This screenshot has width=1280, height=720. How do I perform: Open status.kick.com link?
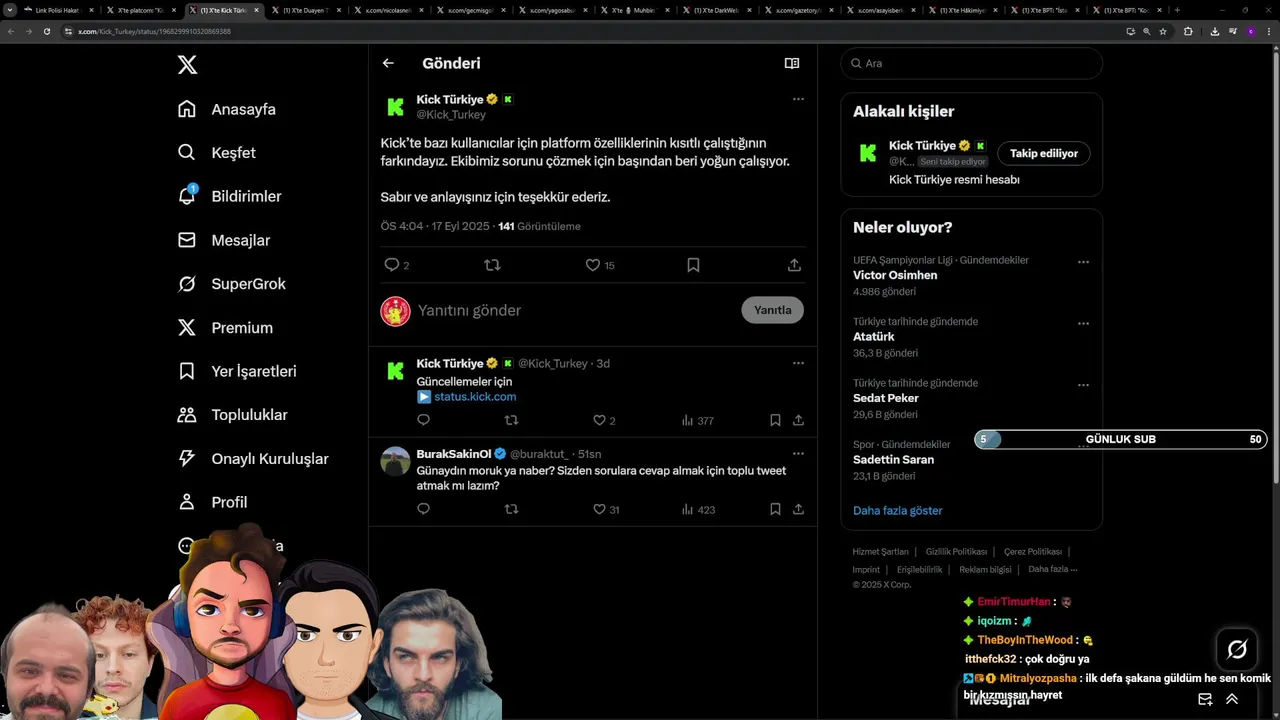(475, 397)
